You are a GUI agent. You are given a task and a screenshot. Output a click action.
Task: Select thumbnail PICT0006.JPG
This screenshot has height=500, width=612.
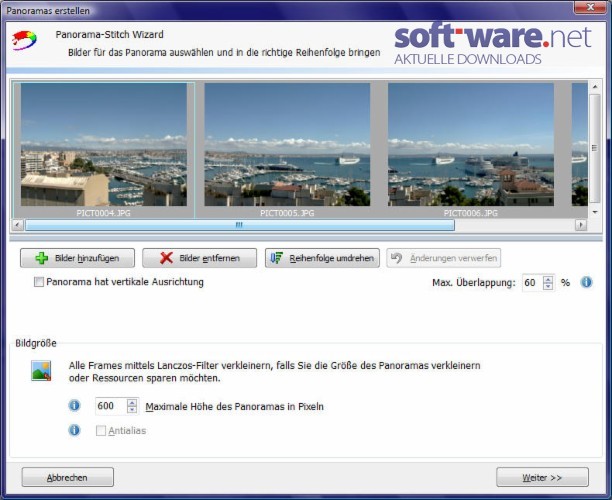tap(471, 150)
